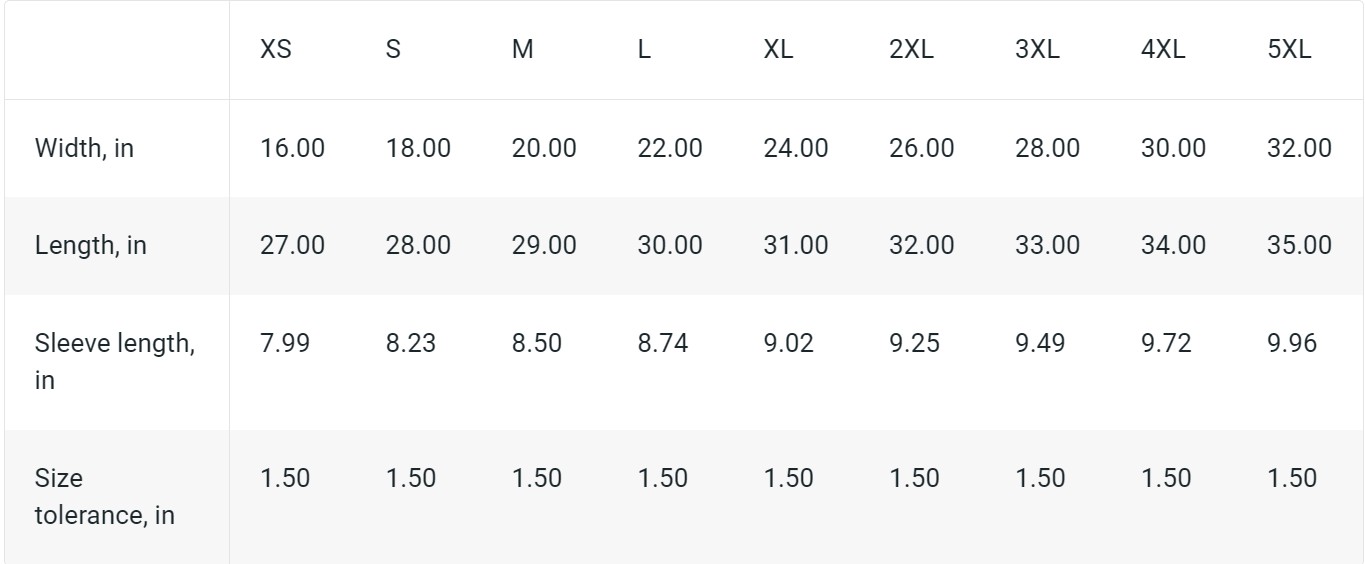Screen dimensions: 1365x564
Task: Click width value 16.00 for XS
Action: pyautogui.click(x=292, y=149)
